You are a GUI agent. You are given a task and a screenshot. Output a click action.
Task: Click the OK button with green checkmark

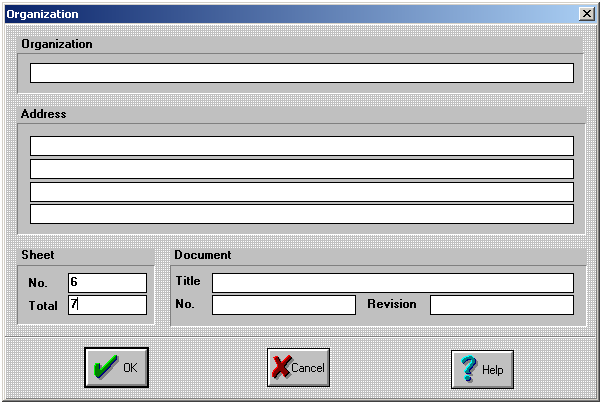click(x=117, y=367)
